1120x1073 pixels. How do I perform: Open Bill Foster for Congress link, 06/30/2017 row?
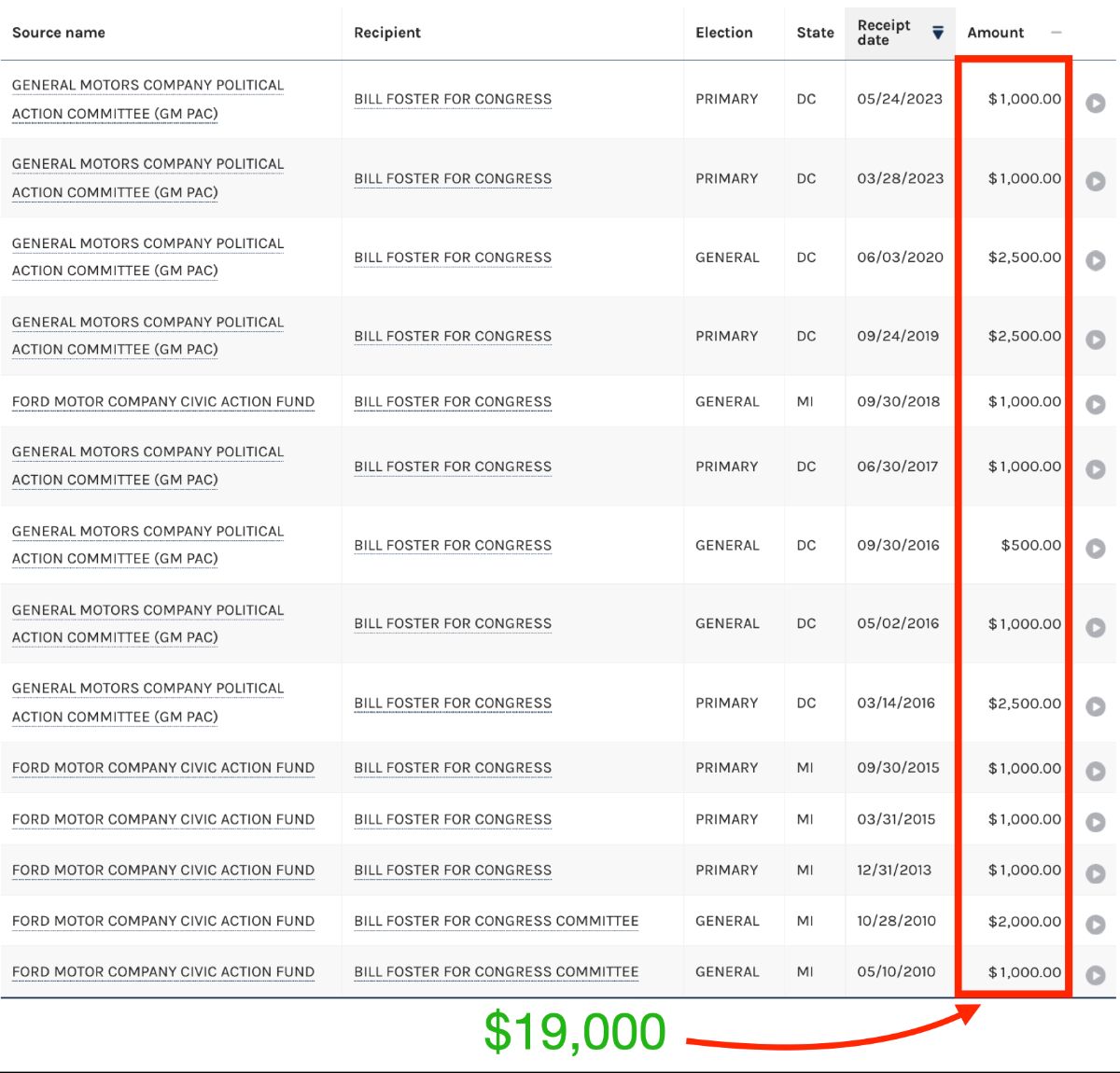(453, 467)
